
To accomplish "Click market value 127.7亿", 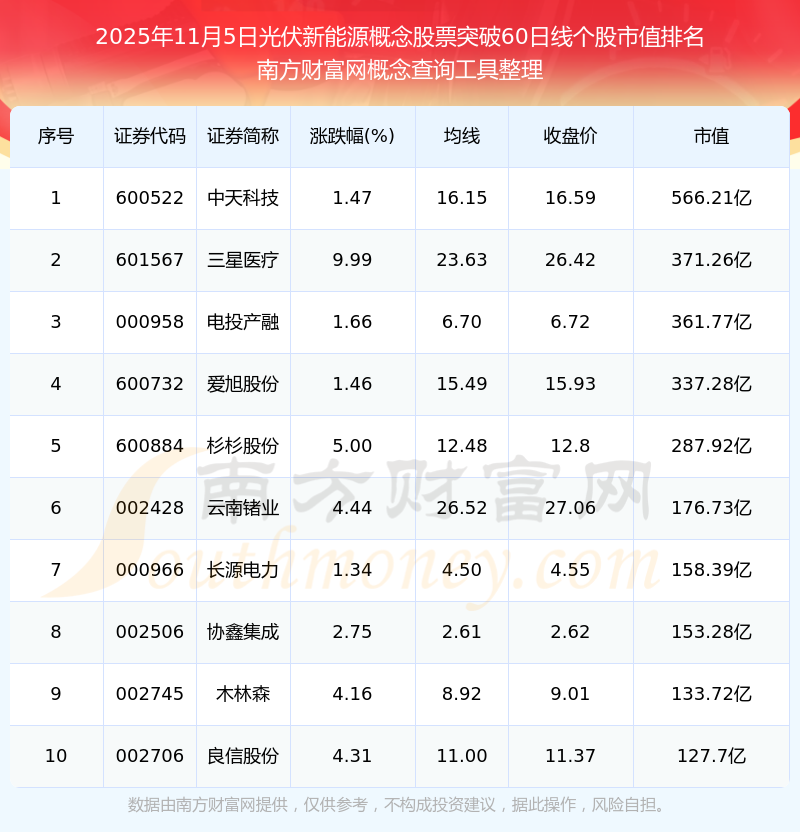I will tap(711, 757).
